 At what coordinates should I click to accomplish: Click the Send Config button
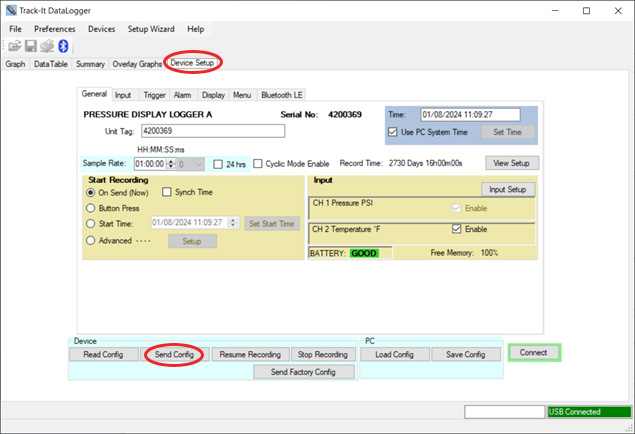pos(173,354)
